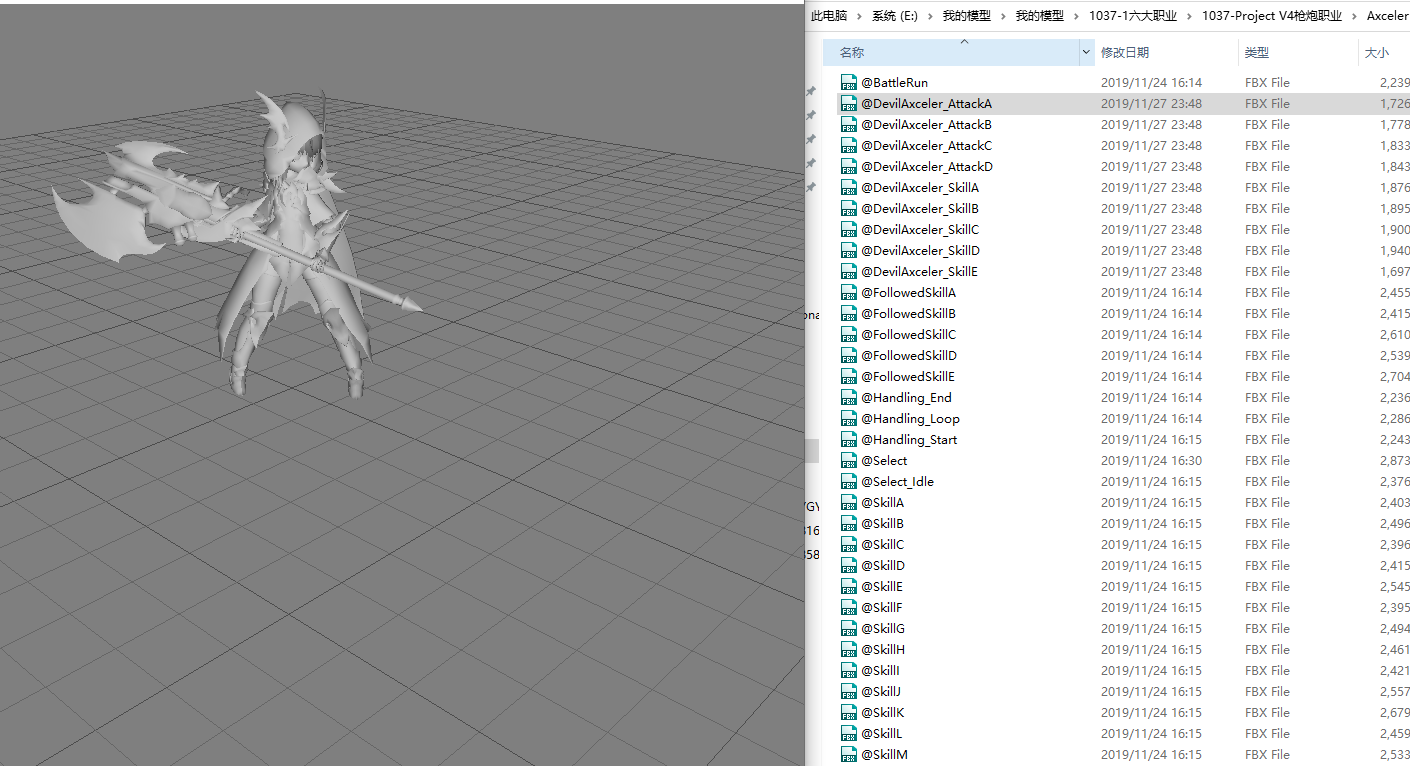Click the 2019/11/24 16:14 date of @BattleRun
Viewport: 1410px width, 766px height.
[1151, 82]
